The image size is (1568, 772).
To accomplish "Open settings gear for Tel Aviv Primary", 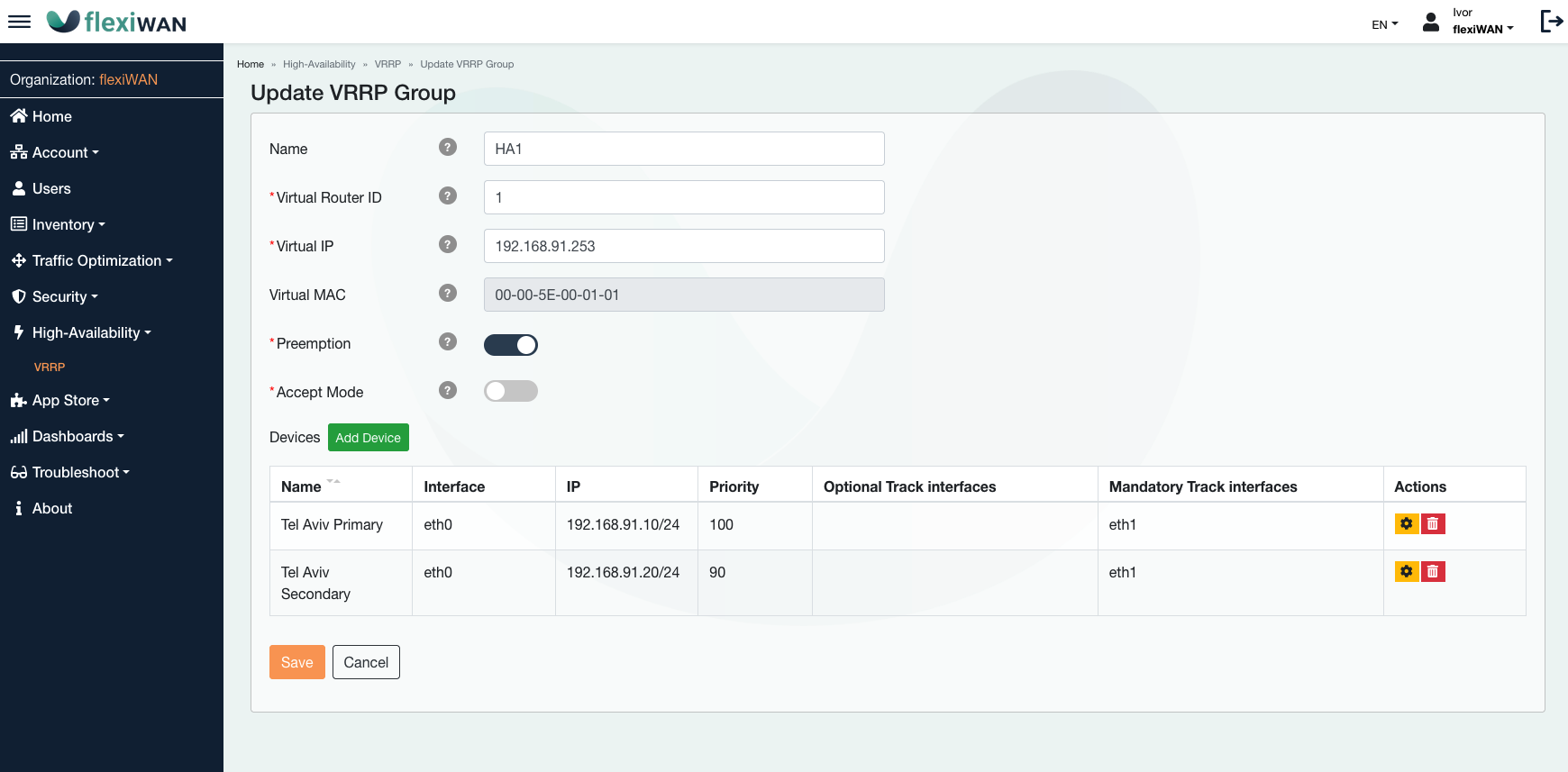I will [1406, 523].
